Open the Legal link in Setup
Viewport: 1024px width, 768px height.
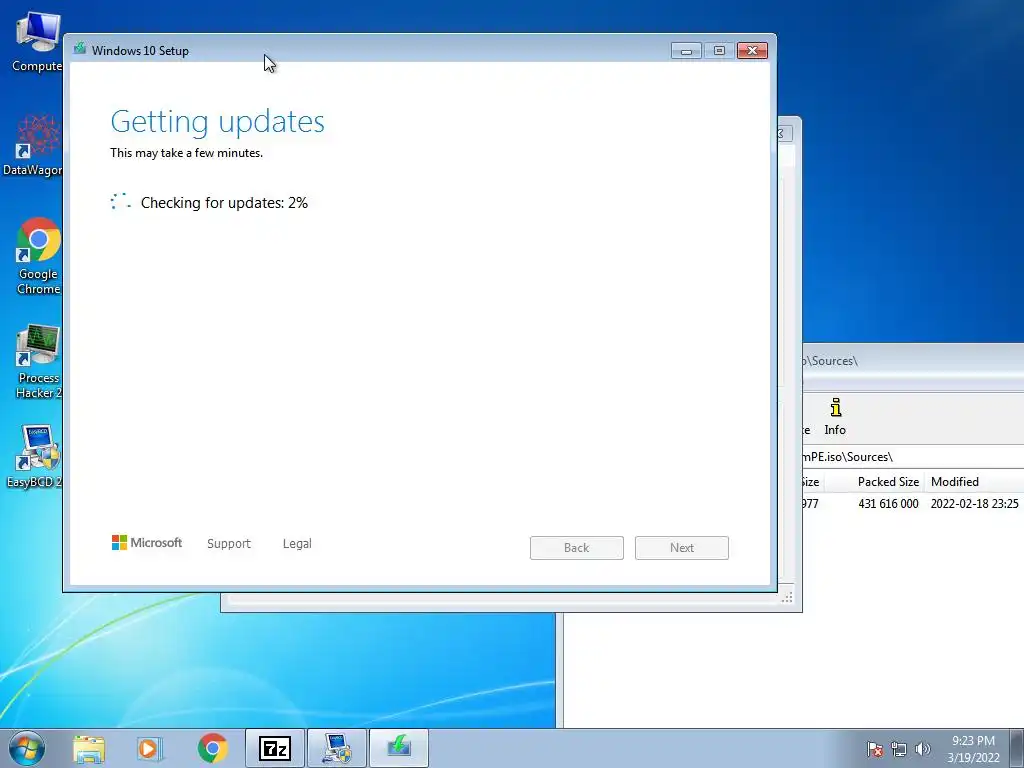pos(297,543)
